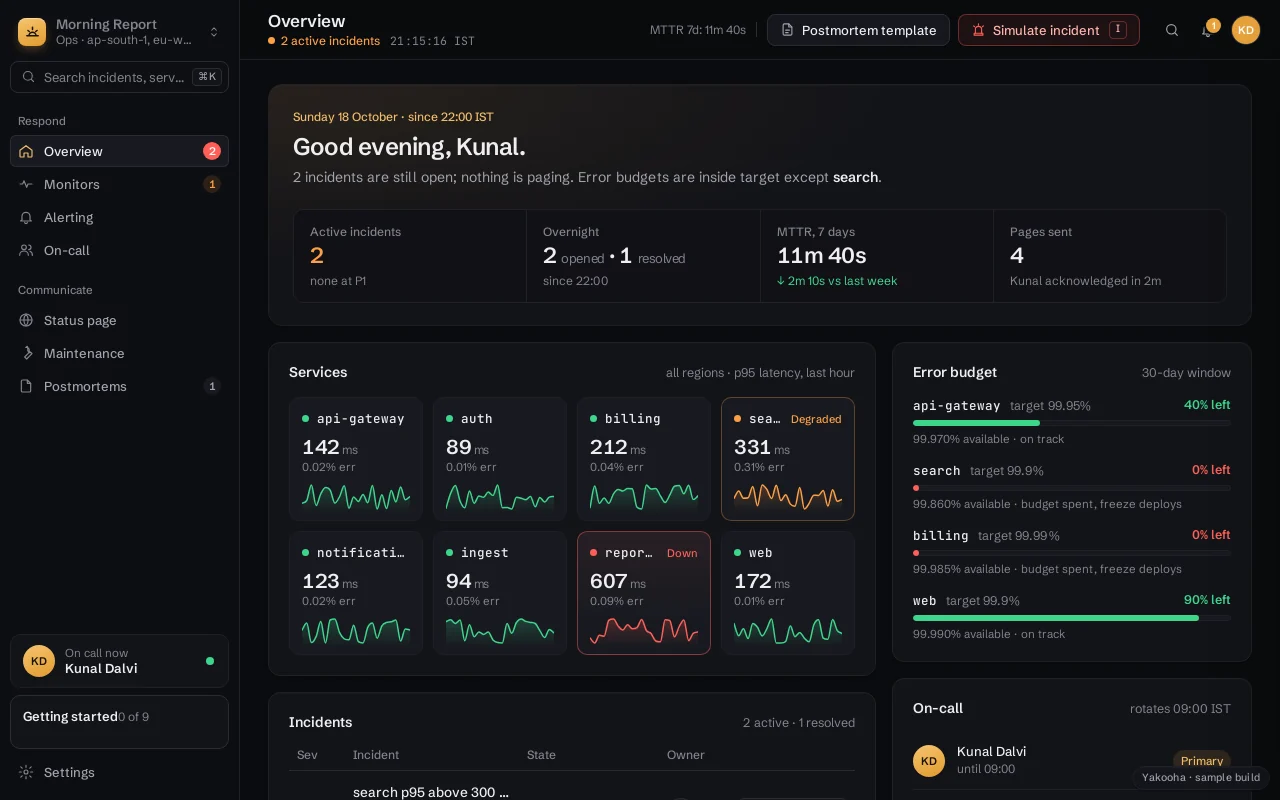Screen dimensions: 1280x800
Task: Open Settings at sidebar bottom
Action: (119, 772)
